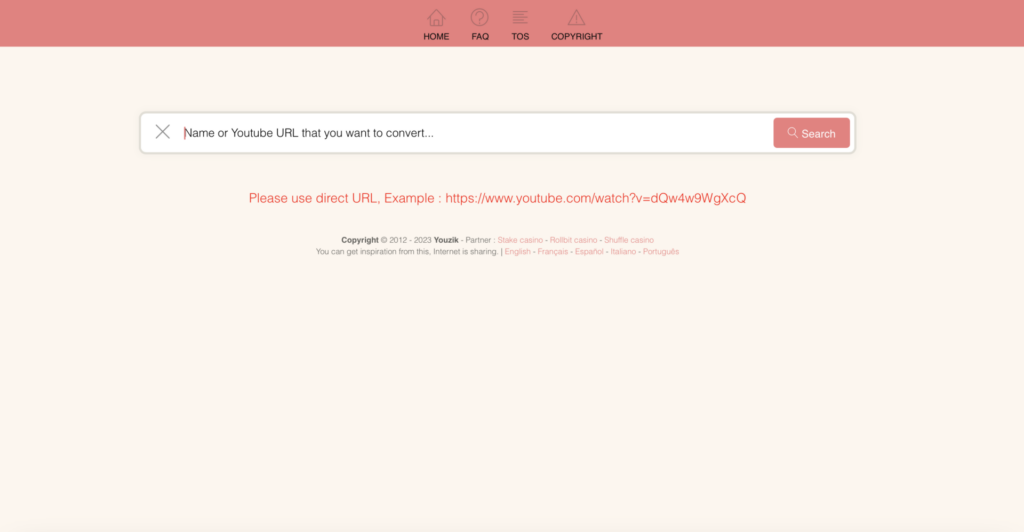Clear the search box with X icon
Screen dimensions: 1024x532
tap(163, 132)
